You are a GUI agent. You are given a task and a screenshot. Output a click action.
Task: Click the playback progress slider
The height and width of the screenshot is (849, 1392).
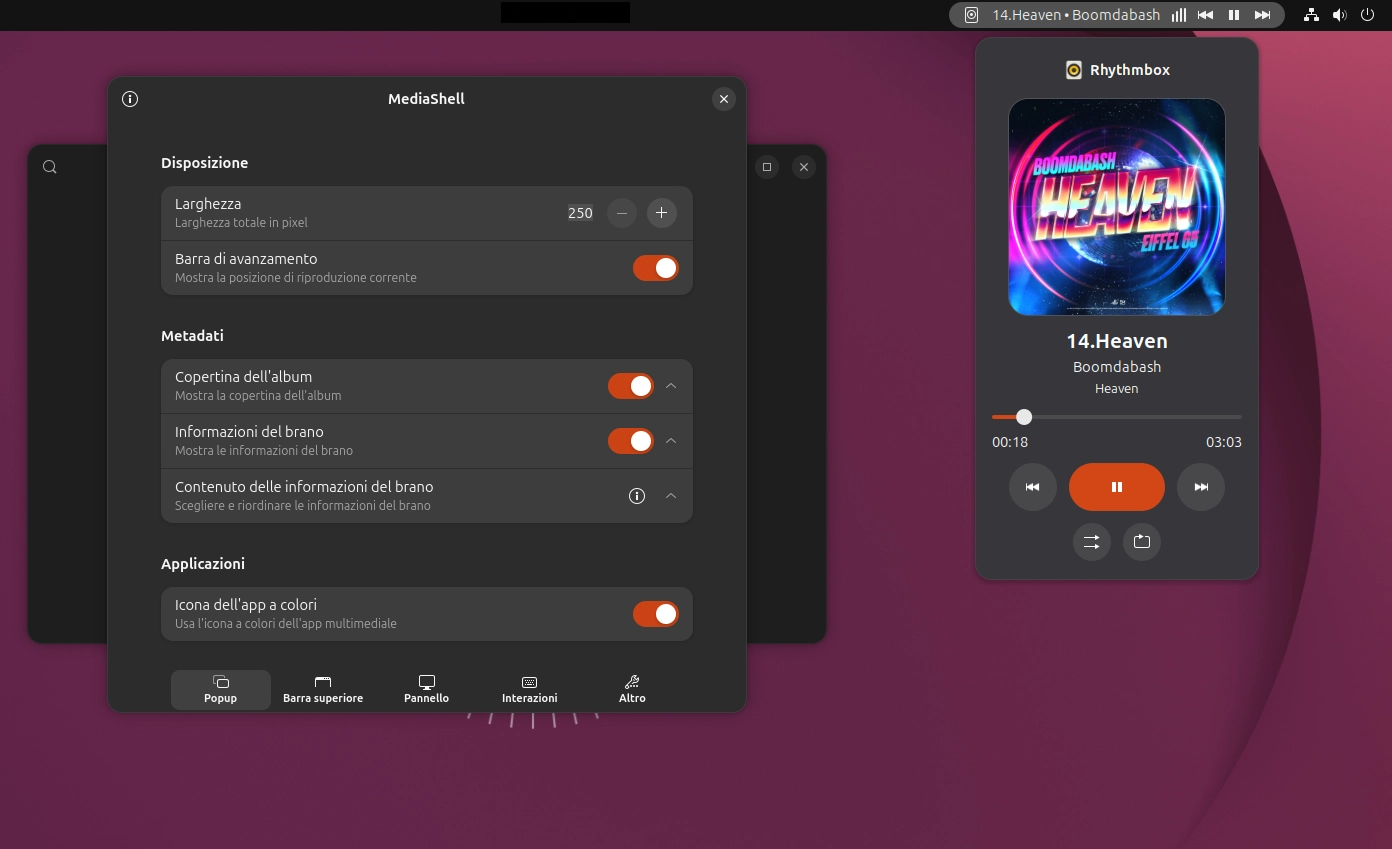(x=1117, y=417)
